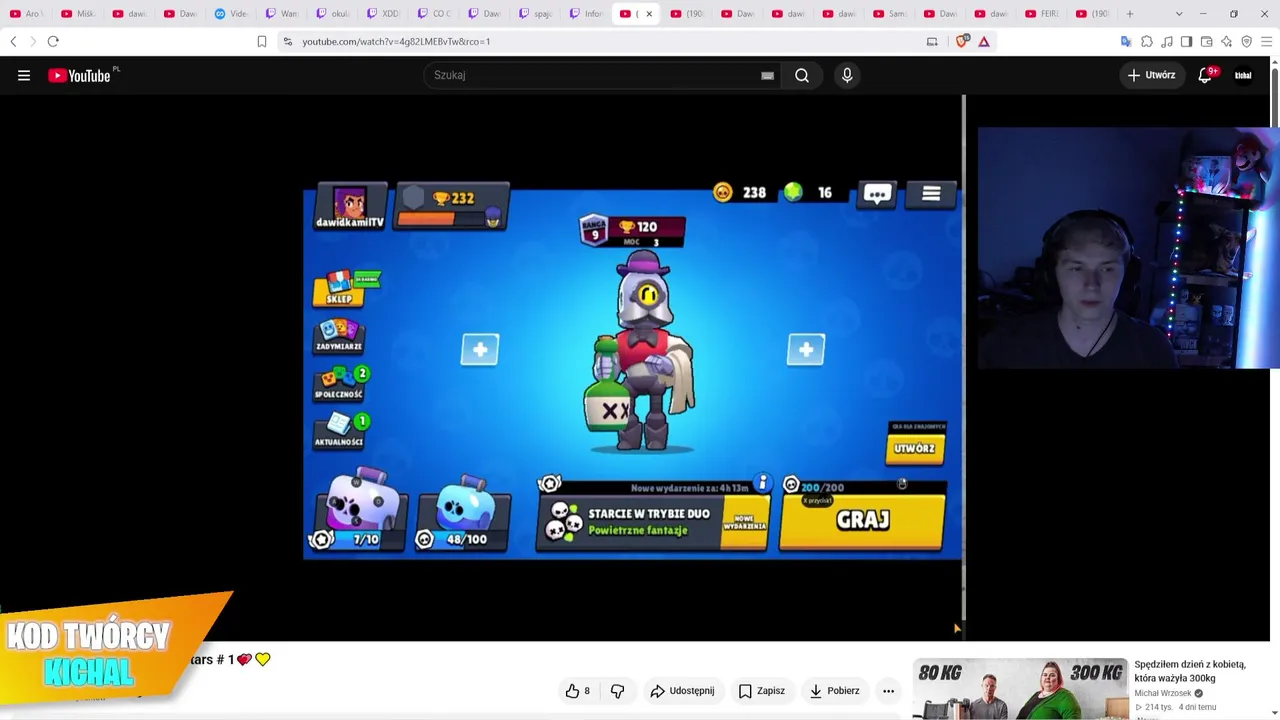Viewport: 1280px width, 720px height.
Task: Open the big box showing 7/10
Action: (x=358, y=511)
